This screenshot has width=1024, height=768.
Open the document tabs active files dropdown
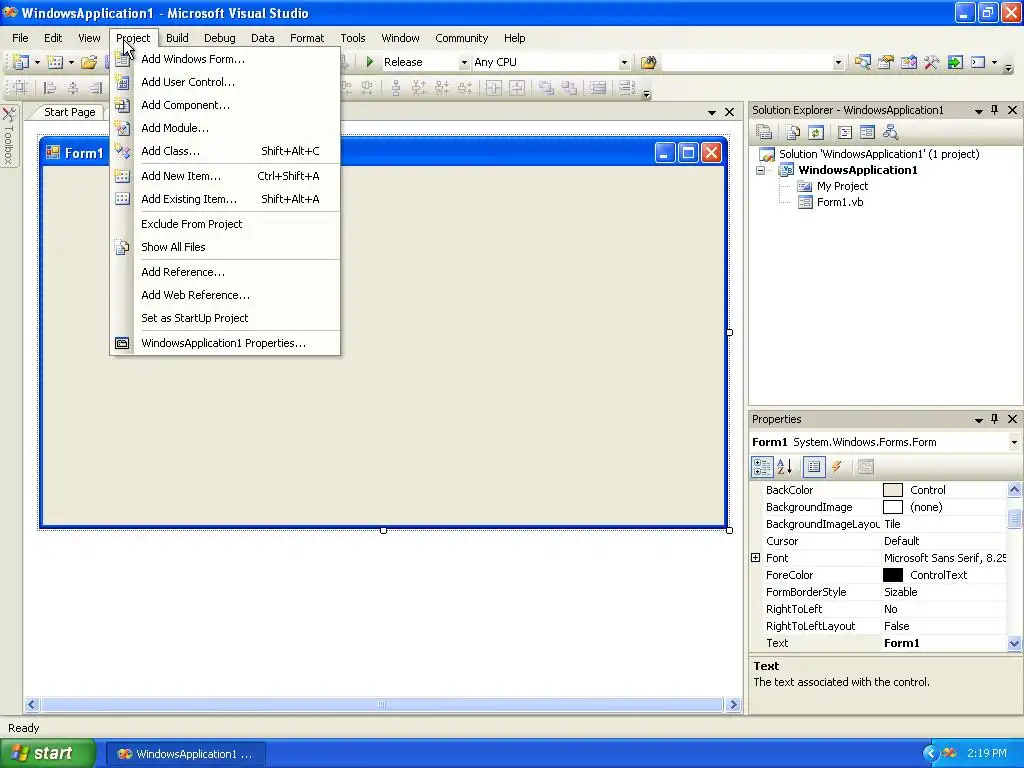click(x=712, y=113)
